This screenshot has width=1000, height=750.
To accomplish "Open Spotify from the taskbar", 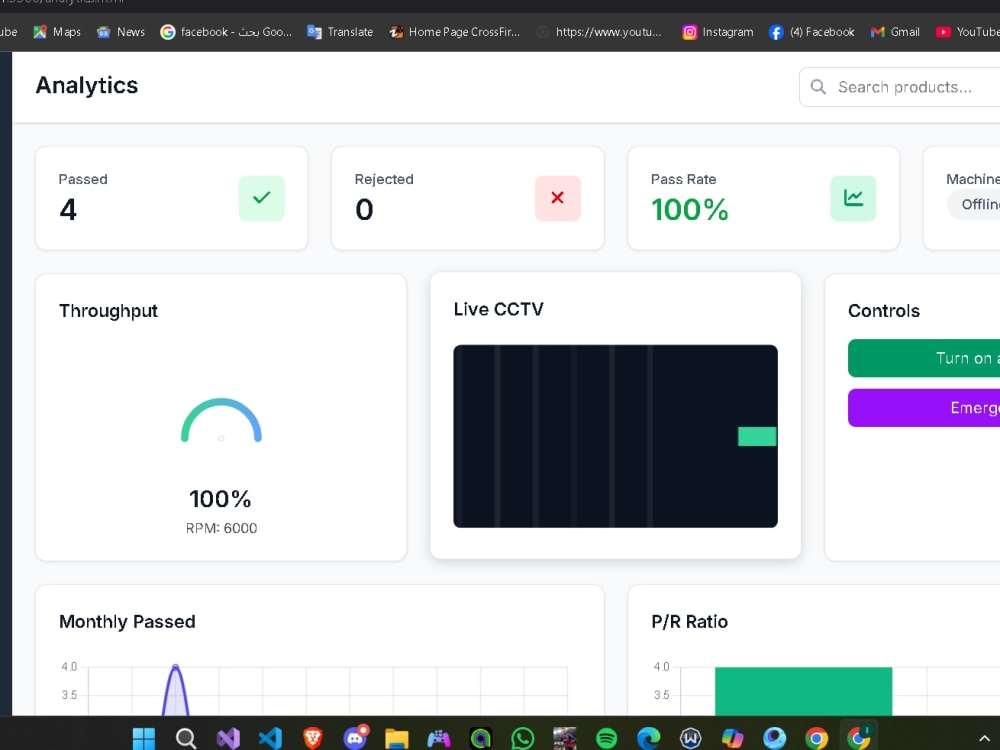I will click(607, 738).
